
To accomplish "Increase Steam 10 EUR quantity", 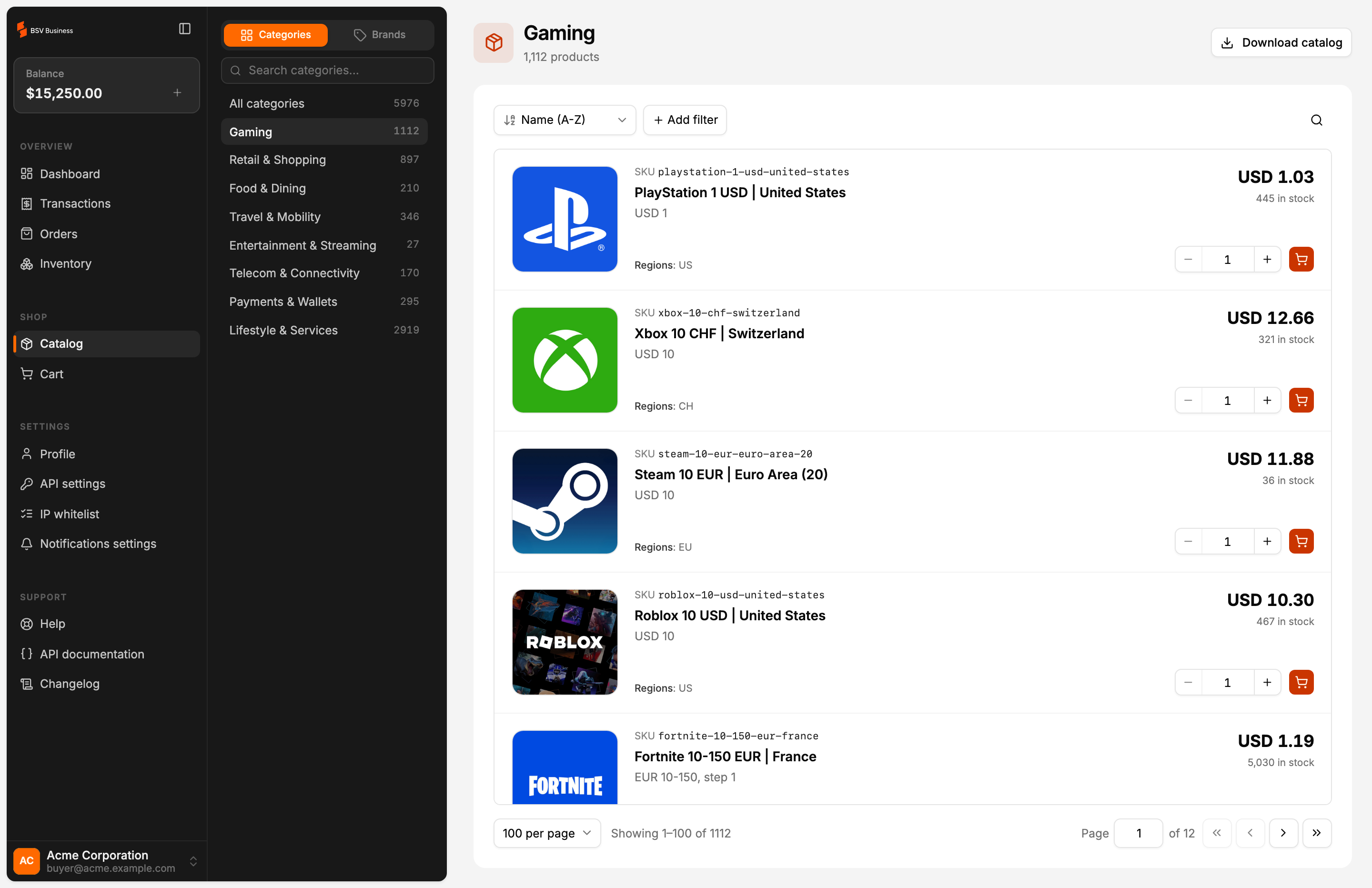I will tap(1267, 542).
